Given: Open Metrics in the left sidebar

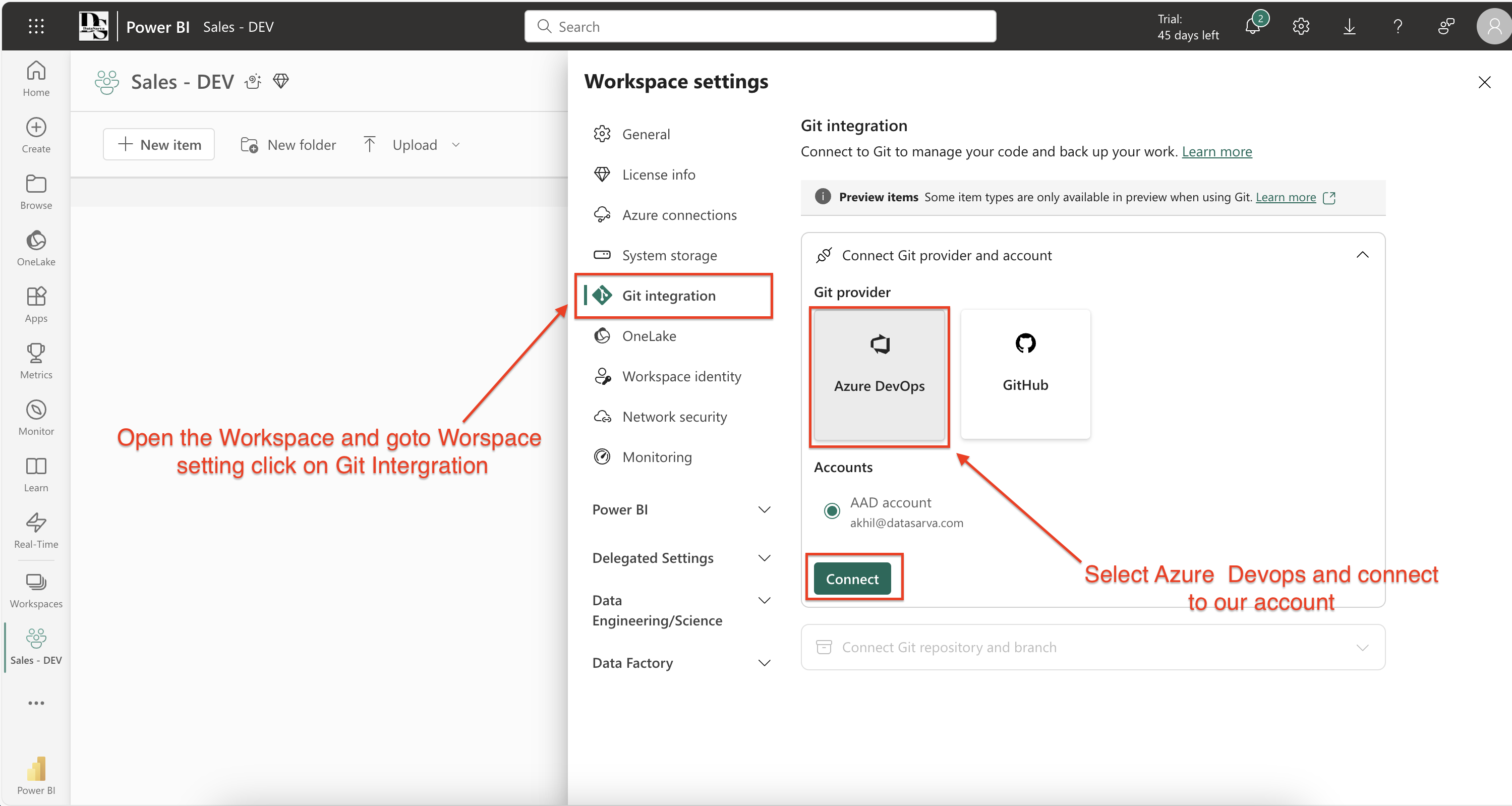Looking at the screenshot, I should click(x=36, y=361).
